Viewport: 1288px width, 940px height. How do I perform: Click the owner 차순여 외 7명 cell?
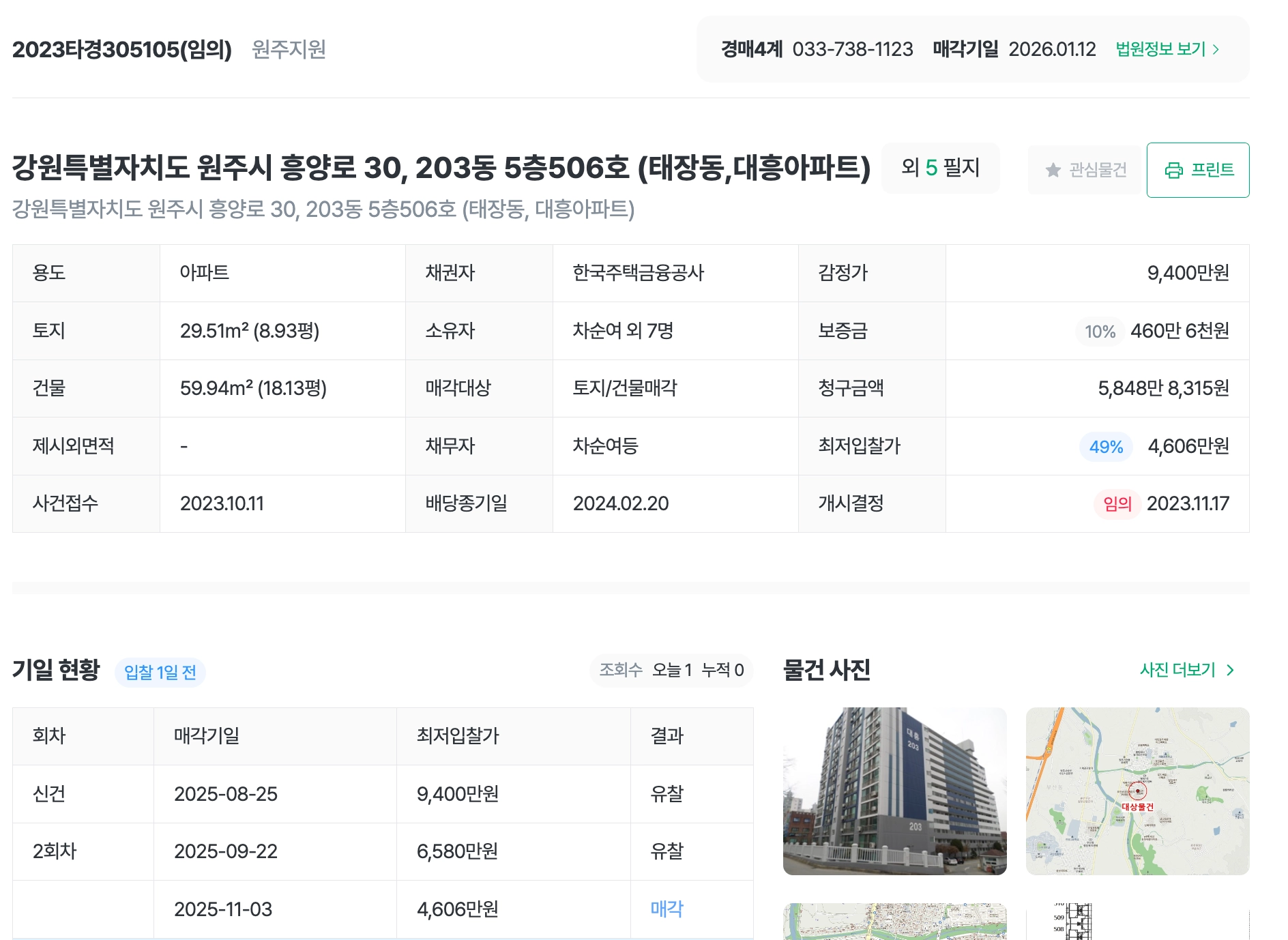(675, 331)
